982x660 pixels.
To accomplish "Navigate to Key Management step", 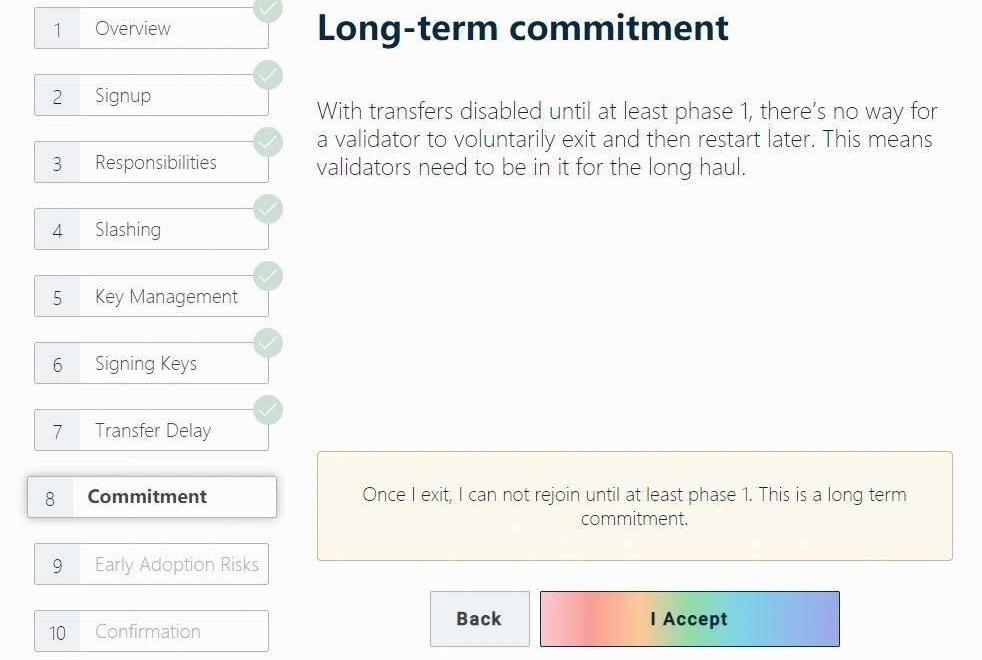I will (x=151, y=297).
